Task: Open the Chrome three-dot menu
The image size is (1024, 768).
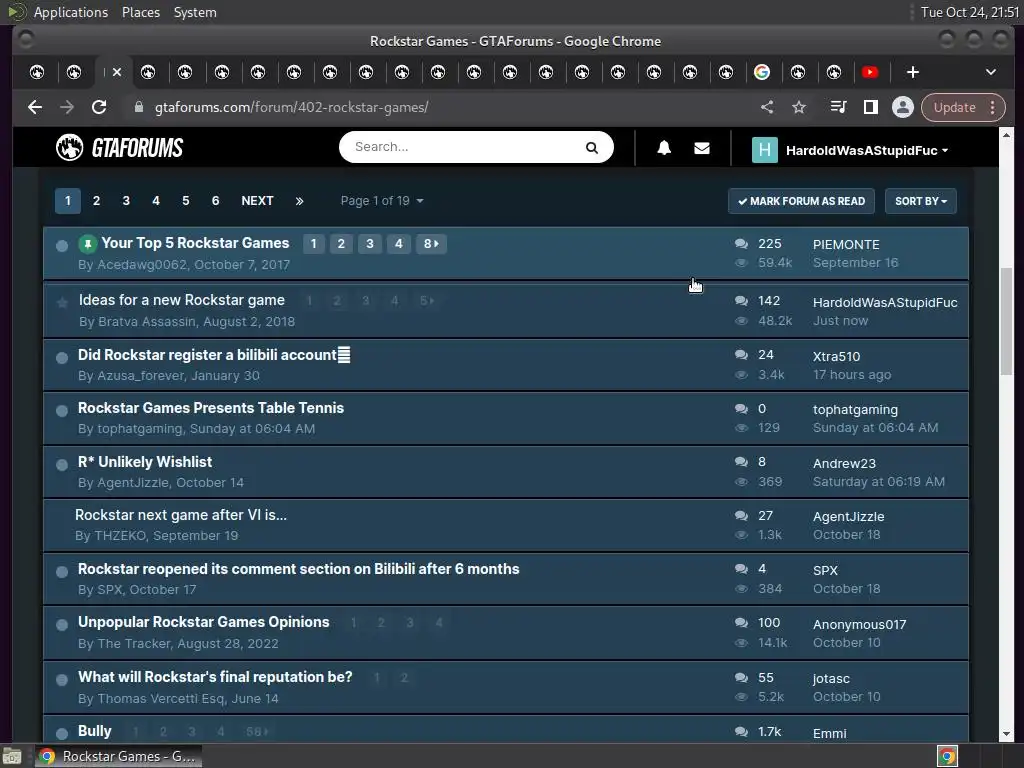Action: pyautogui.click(x=993, y=107)
